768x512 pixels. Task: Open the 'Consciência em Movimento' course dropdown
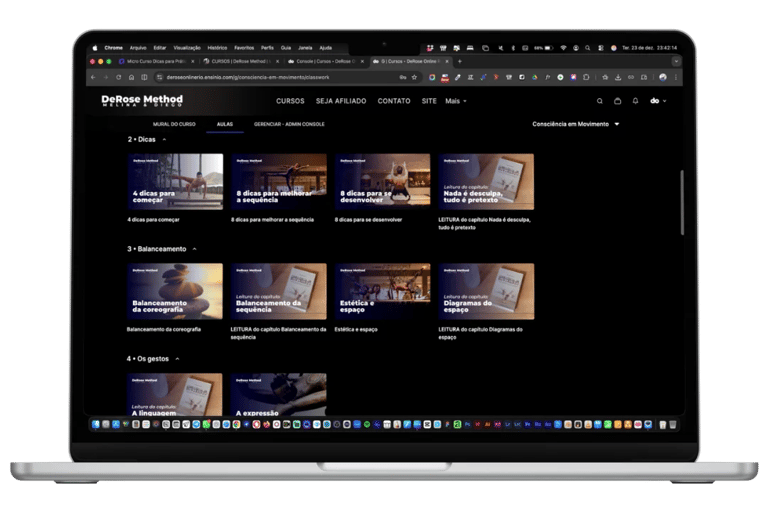(x=576, y=124)
